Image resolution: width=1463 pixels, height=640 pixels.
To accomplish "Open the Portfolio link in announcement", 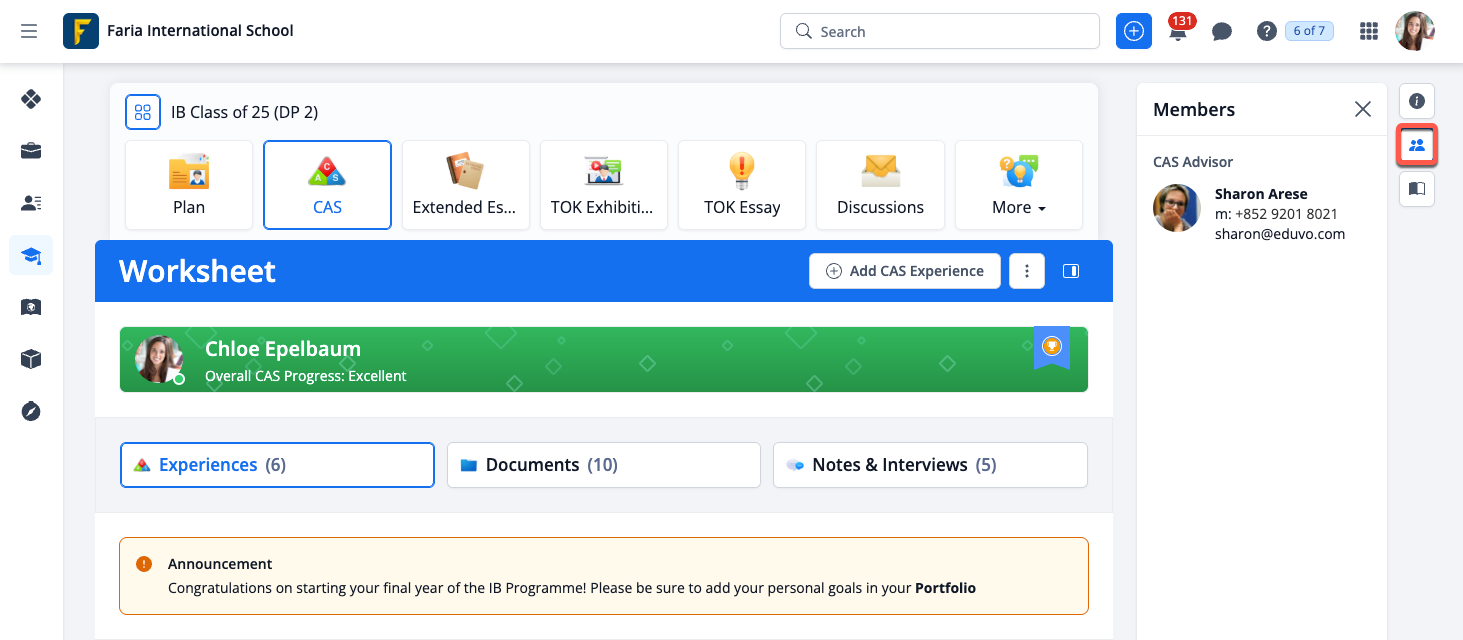I will point(945,588).
